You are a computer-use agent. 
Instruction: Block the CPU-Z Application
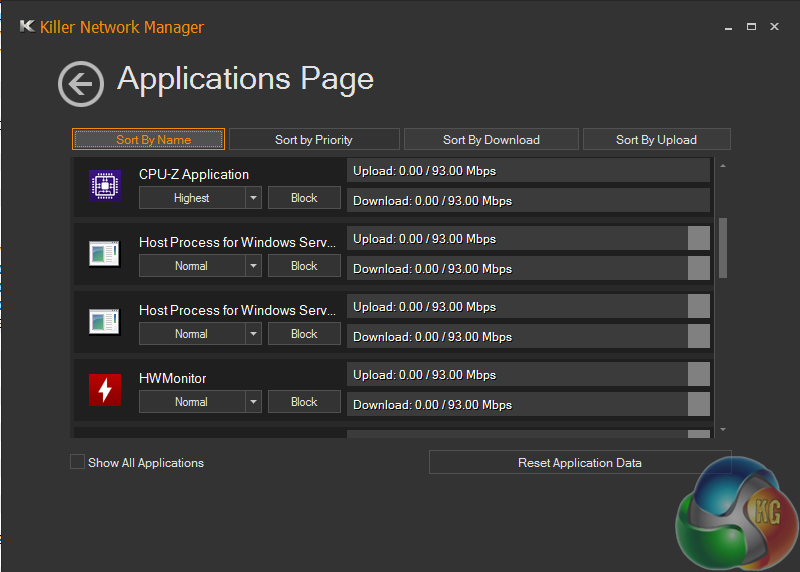click(x=304, y=198)
